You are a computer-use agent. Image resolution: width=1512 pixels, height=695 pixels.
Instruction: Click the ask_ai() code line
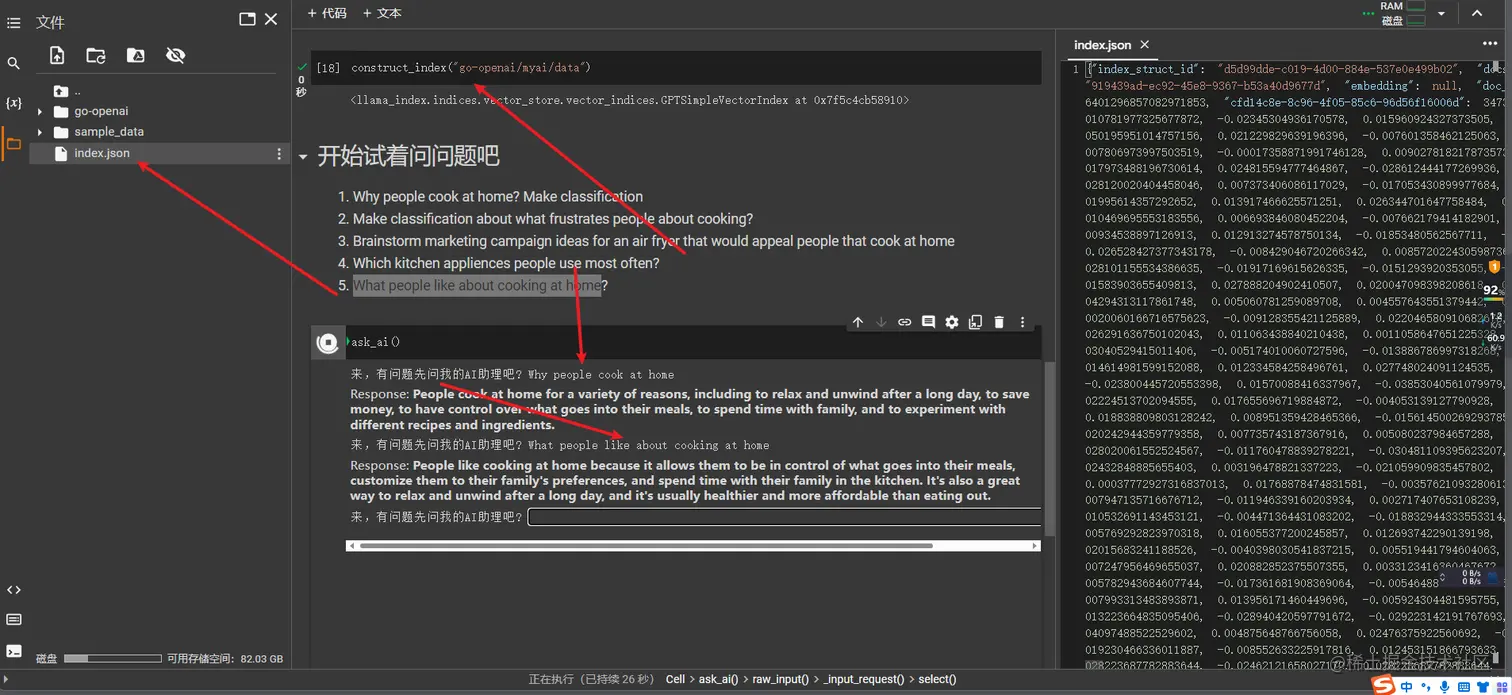(x=376, y=342)
